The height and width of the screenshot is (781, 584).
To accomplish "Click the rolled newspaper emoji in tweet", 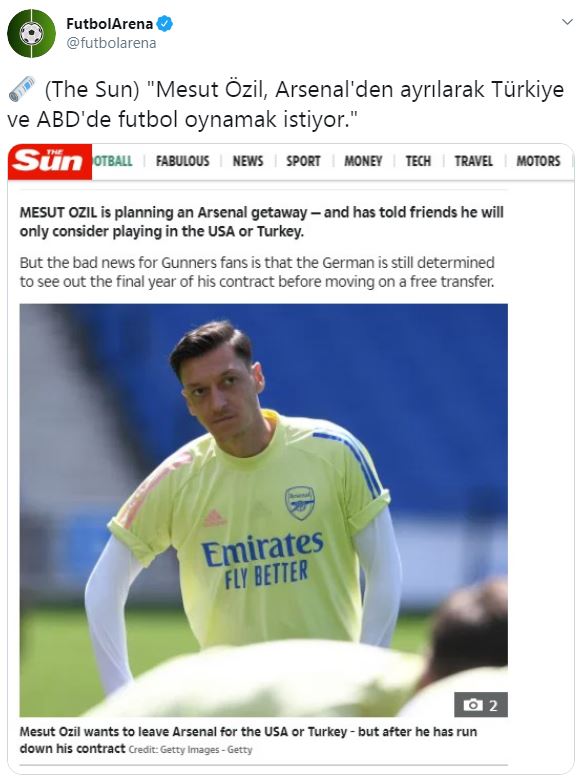I will pos(21,89).
